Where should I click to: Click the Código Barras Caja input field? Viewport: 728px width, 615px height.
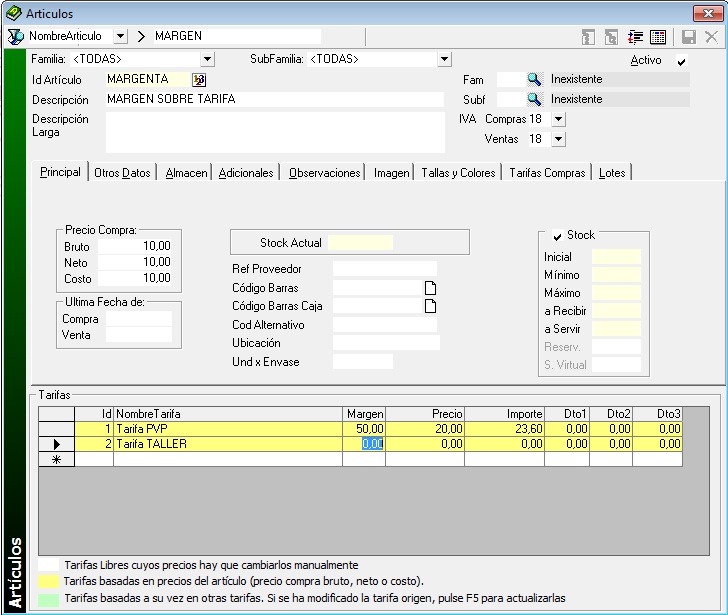coord(377,306)
